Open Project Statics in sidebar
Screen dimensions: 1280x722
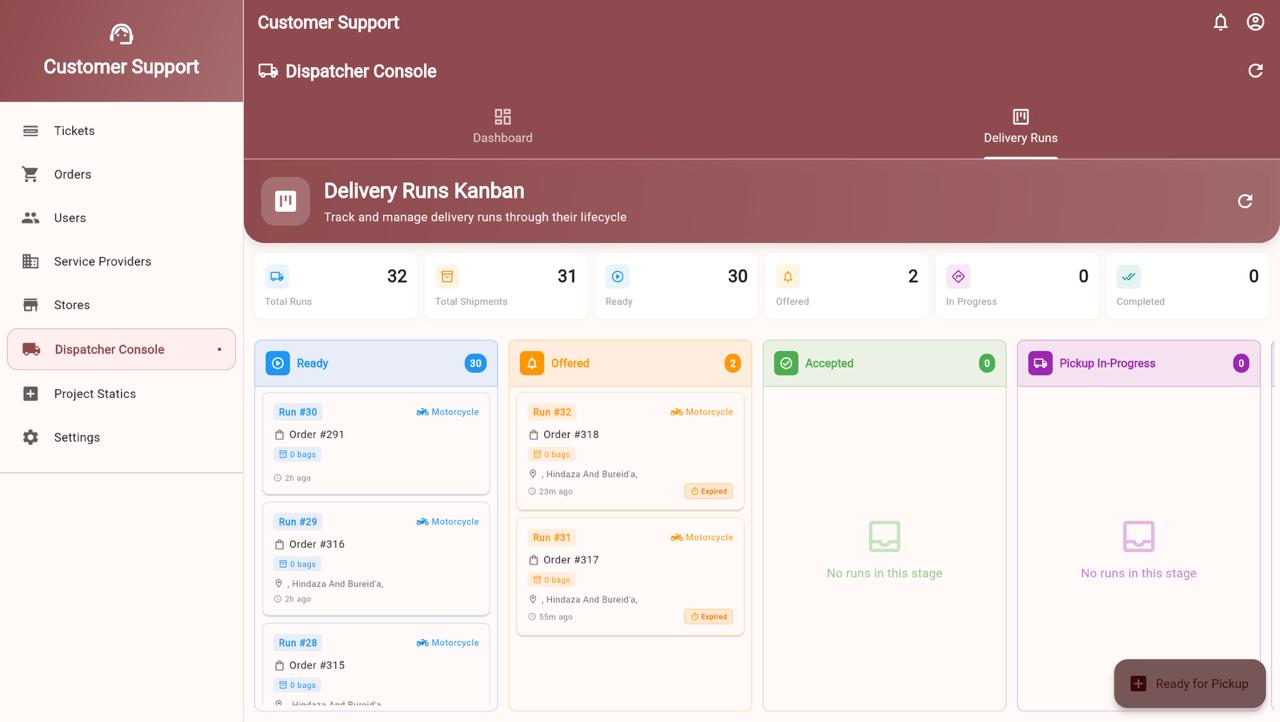point(95,393)
